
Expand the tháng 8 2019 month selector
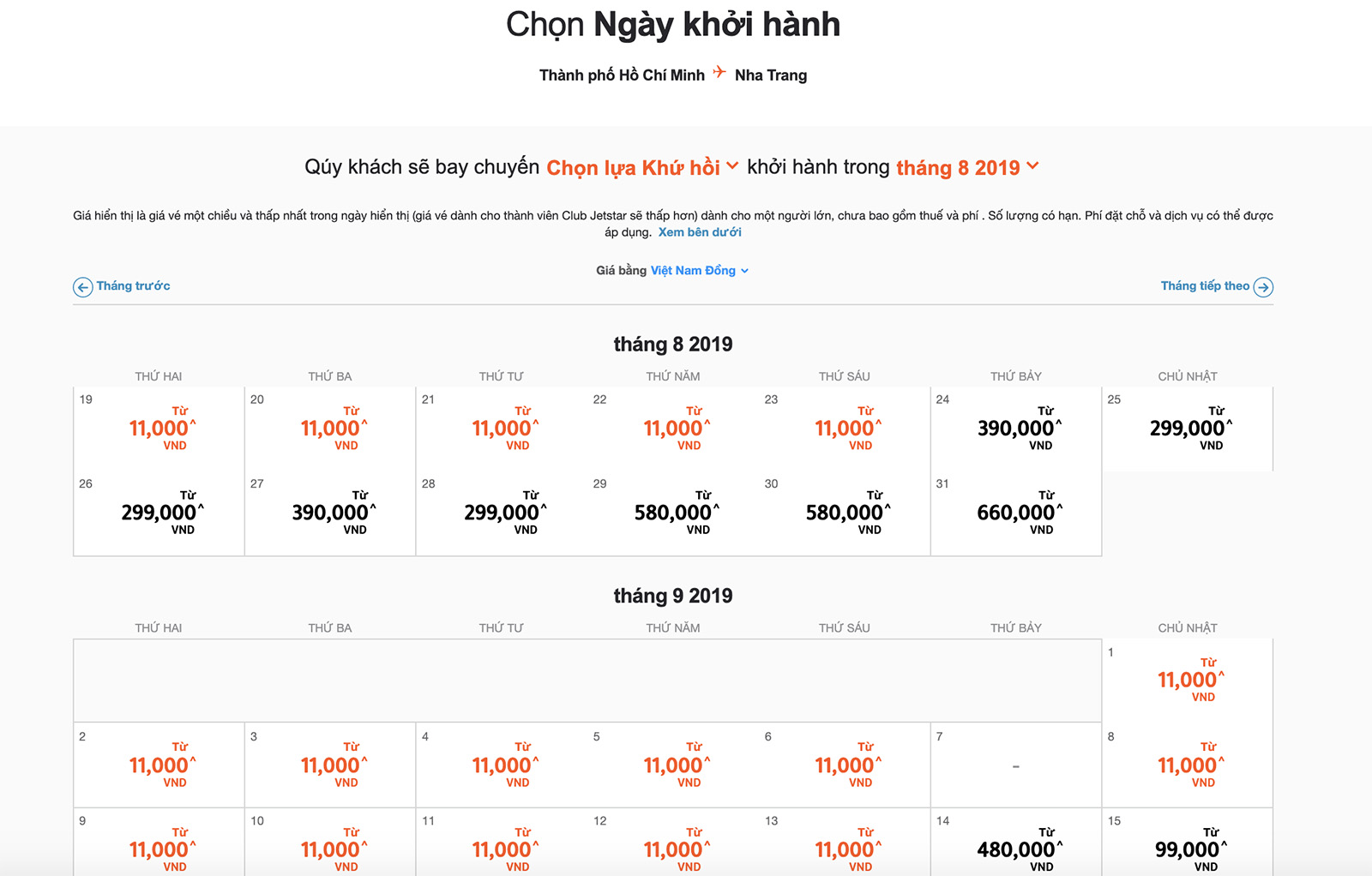[966, 167]
